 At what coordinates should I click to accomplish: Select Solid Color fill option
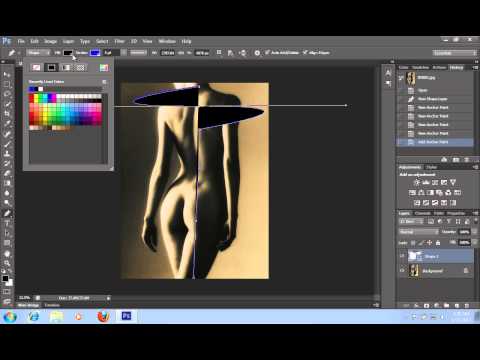click(x=51, y=68)
